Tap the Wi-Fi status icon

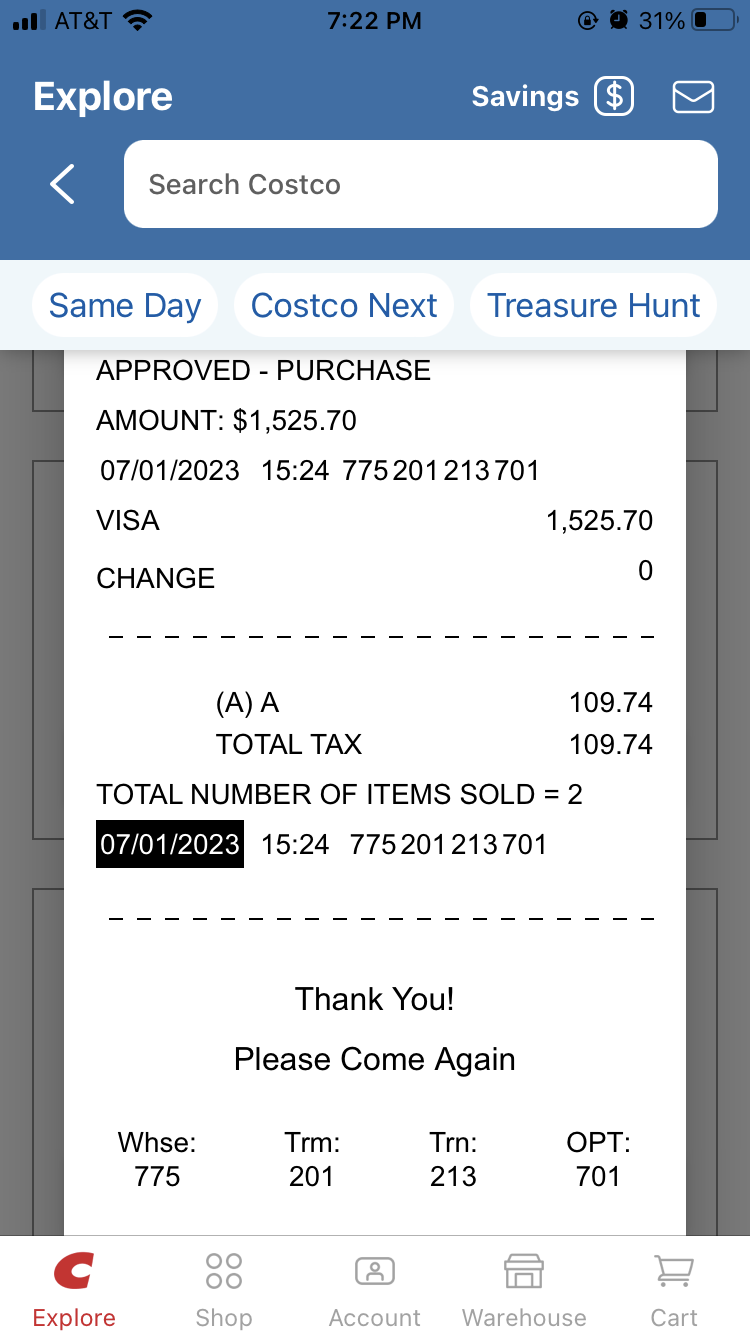(135, 21)
